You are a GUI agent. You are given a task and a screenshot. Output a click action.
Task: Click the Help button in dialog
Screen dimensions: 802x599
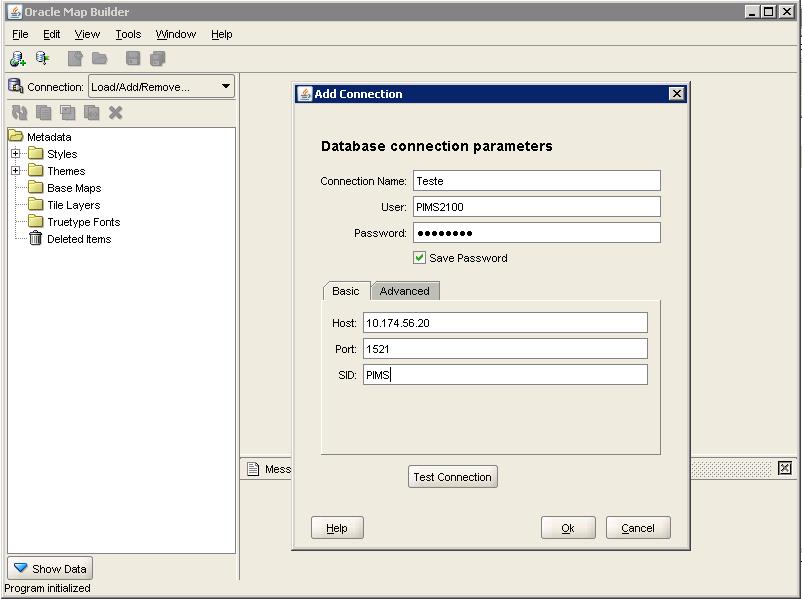pyautogui.click(x=337, y=528)
